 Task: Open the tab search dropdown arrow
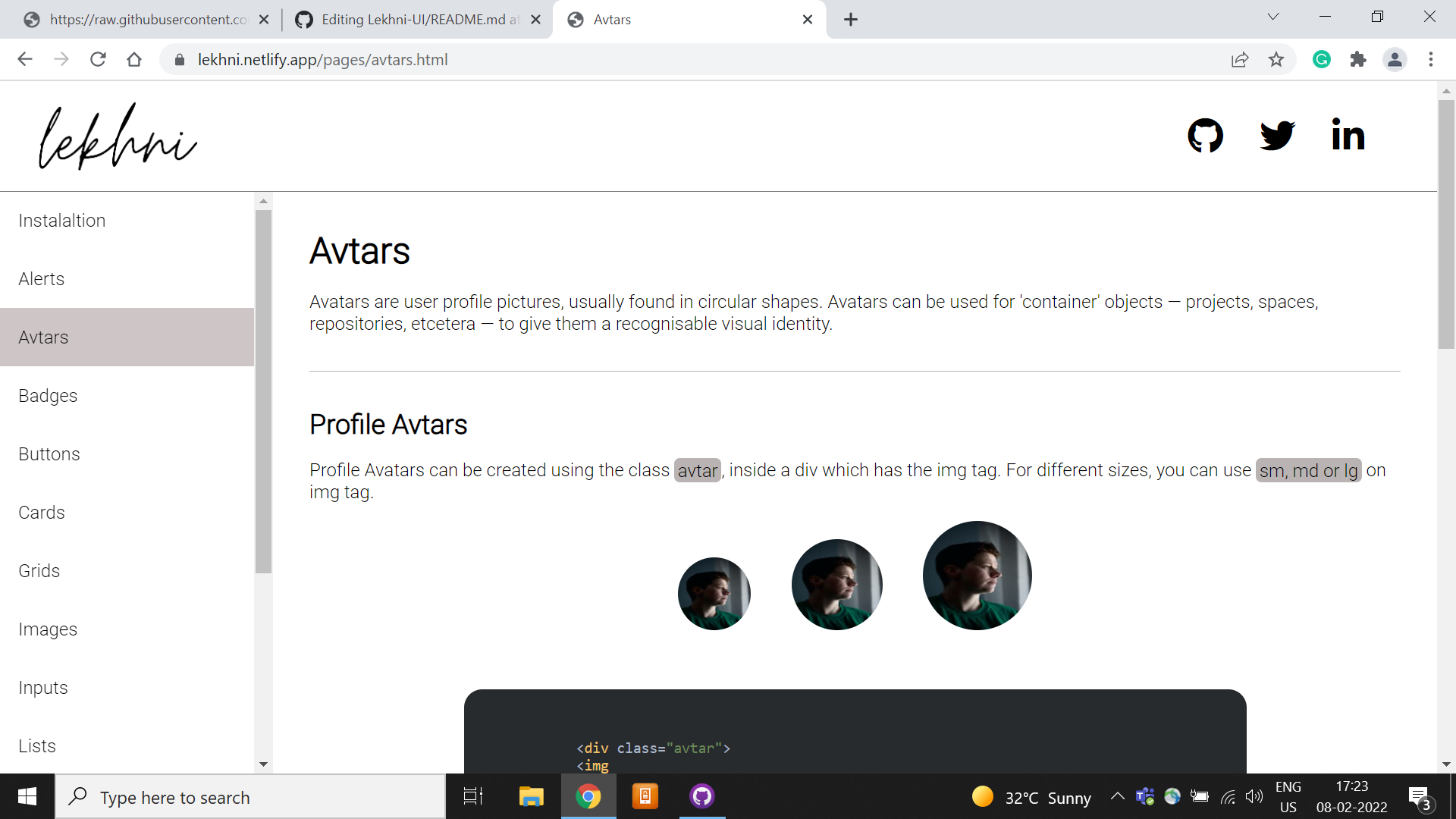coord(1273,17)
